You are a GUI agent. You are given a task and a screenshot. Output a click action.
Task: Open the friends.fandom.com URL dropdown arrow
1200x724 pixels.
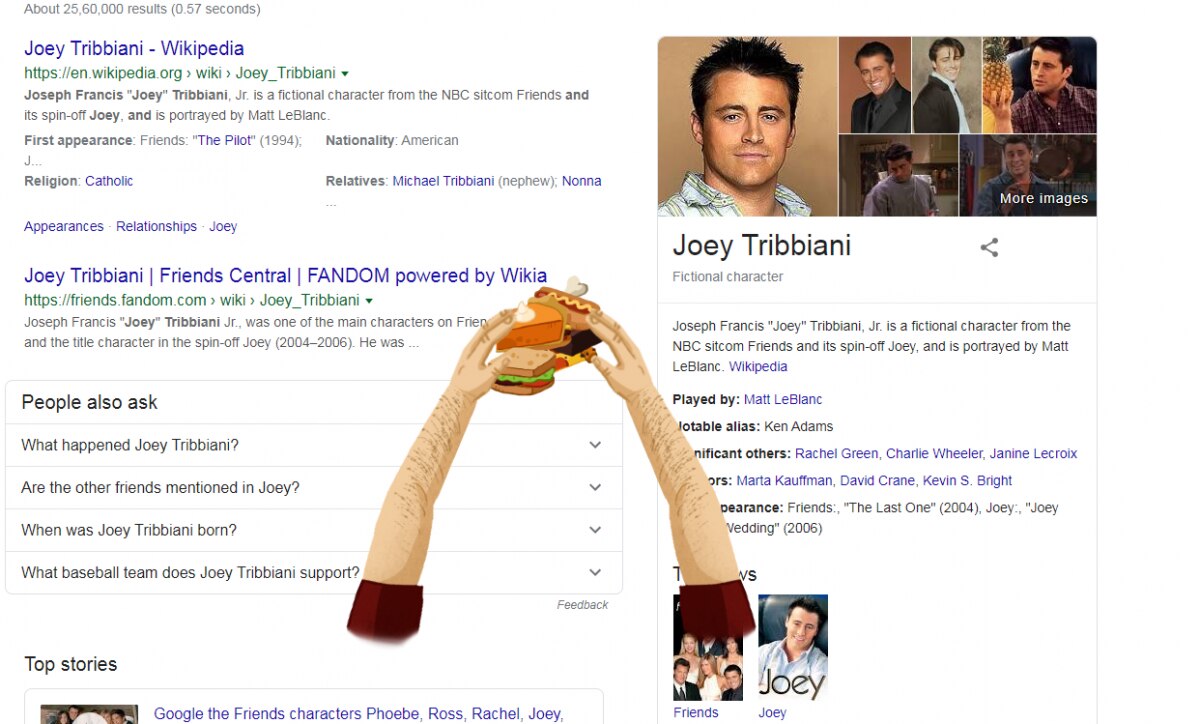[x=369, y=301]
